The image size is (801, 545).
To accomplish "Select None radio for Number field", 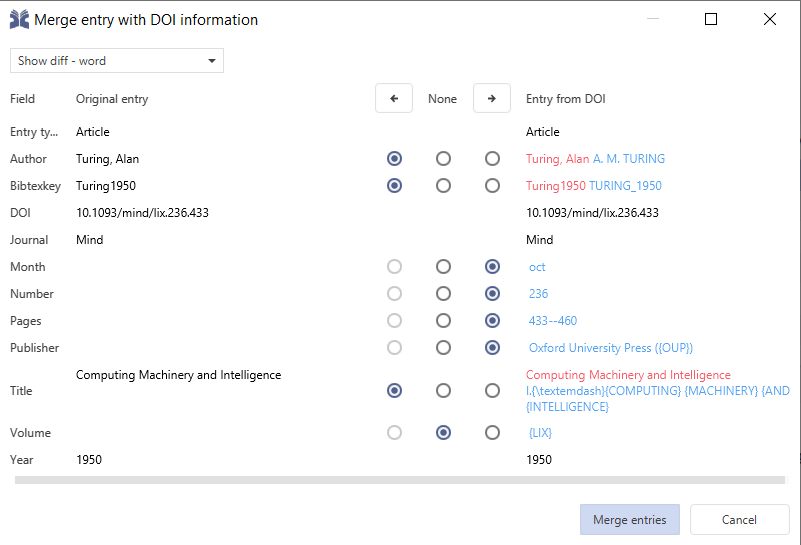I will 443,294.
